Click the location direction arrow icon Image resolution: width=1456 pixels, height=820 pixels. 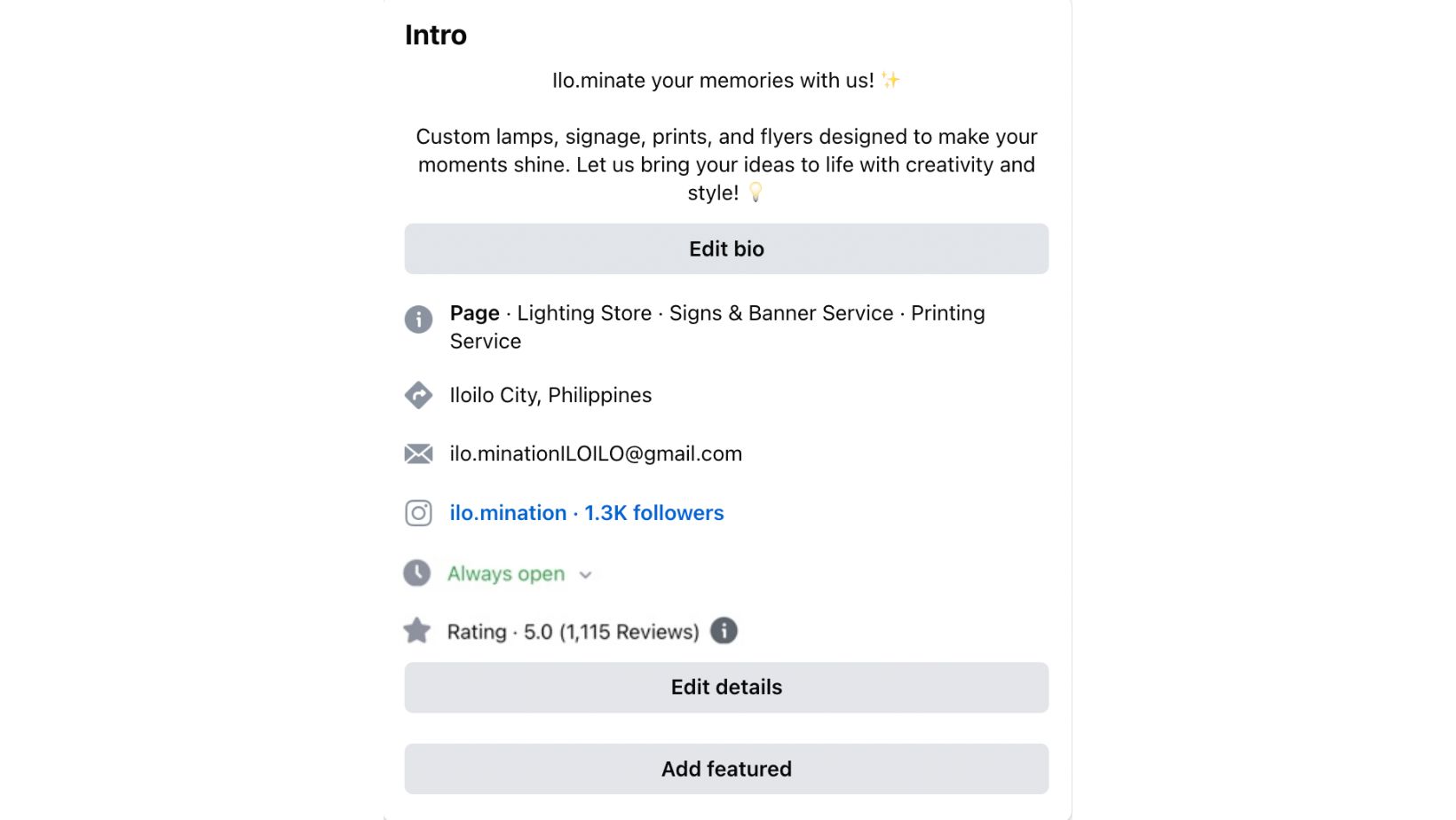pyautogui.click(x=418, y=395)
